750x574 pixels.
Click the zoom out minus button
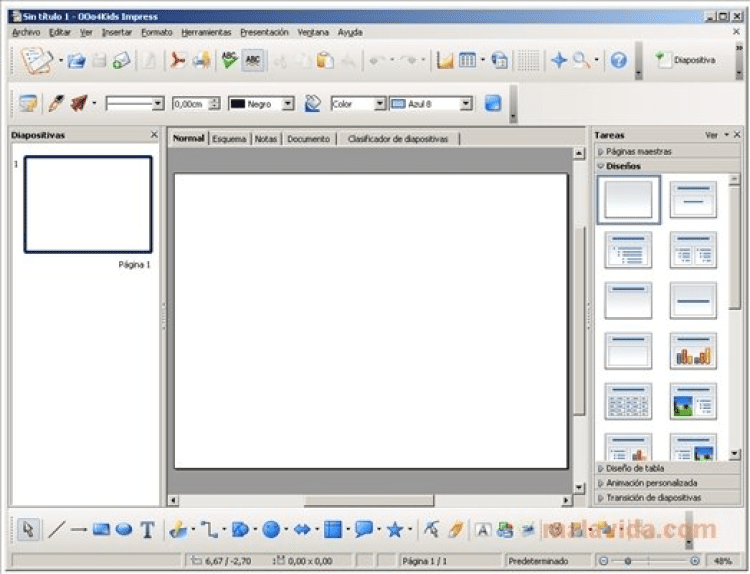pyautogui.click(x=604, y=561)
